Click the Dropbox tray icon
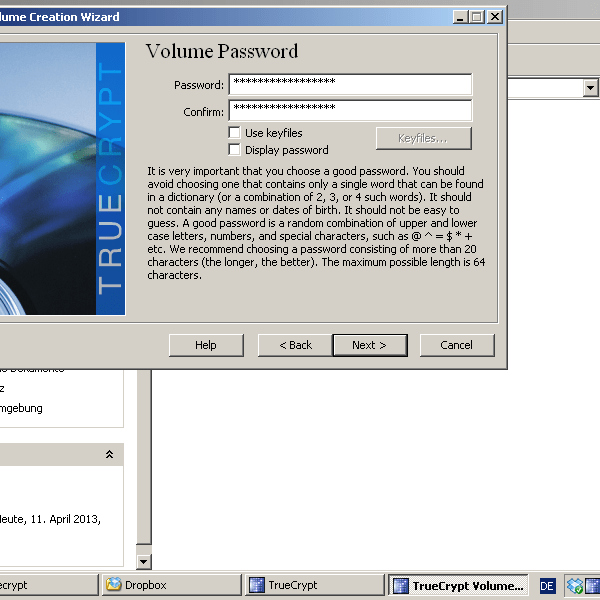600x600 pixels. [574, 586]
